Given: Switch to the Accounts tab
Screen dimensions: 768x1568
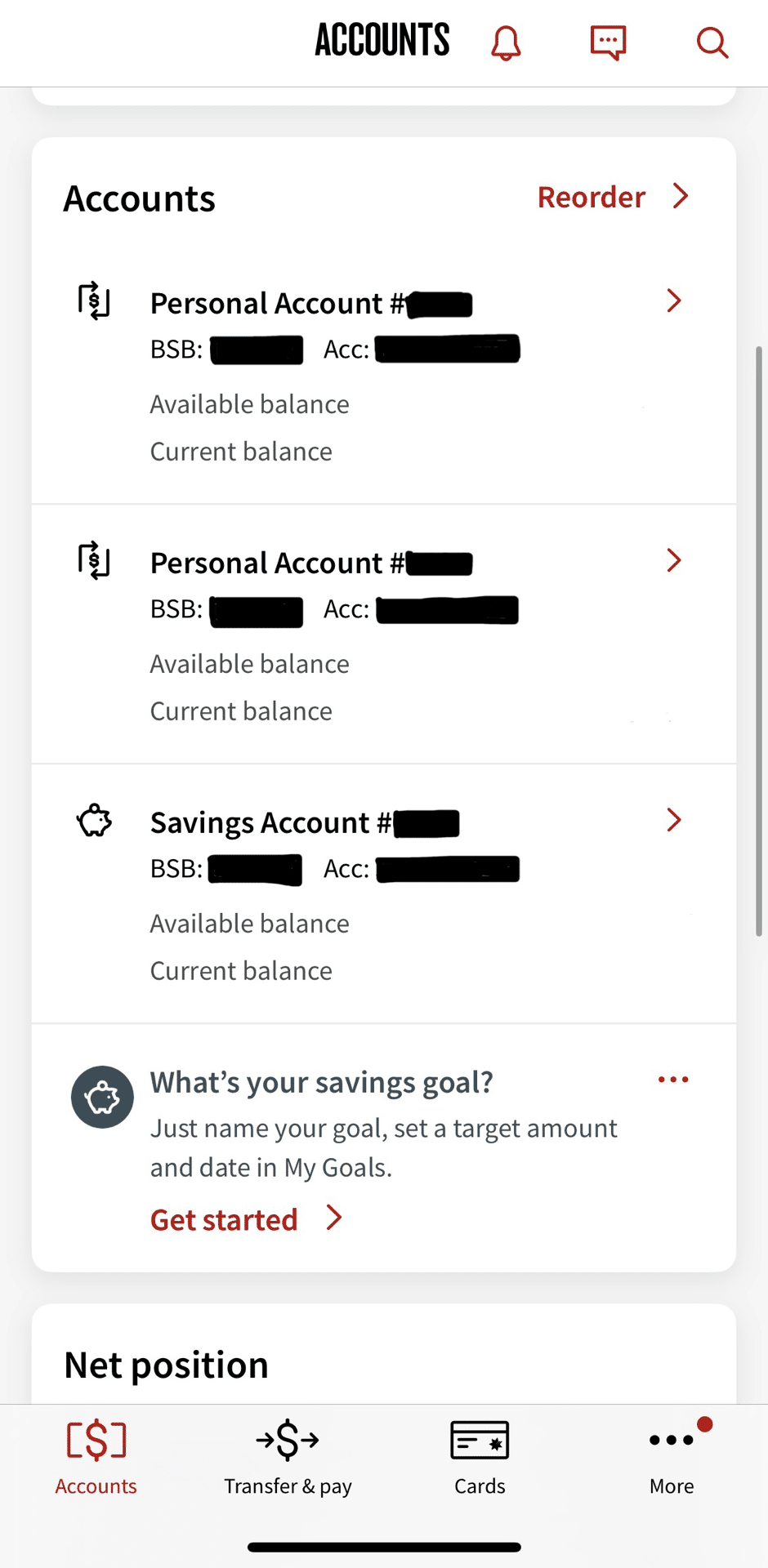Looking at the screenshot, I should click(96, 1459).
